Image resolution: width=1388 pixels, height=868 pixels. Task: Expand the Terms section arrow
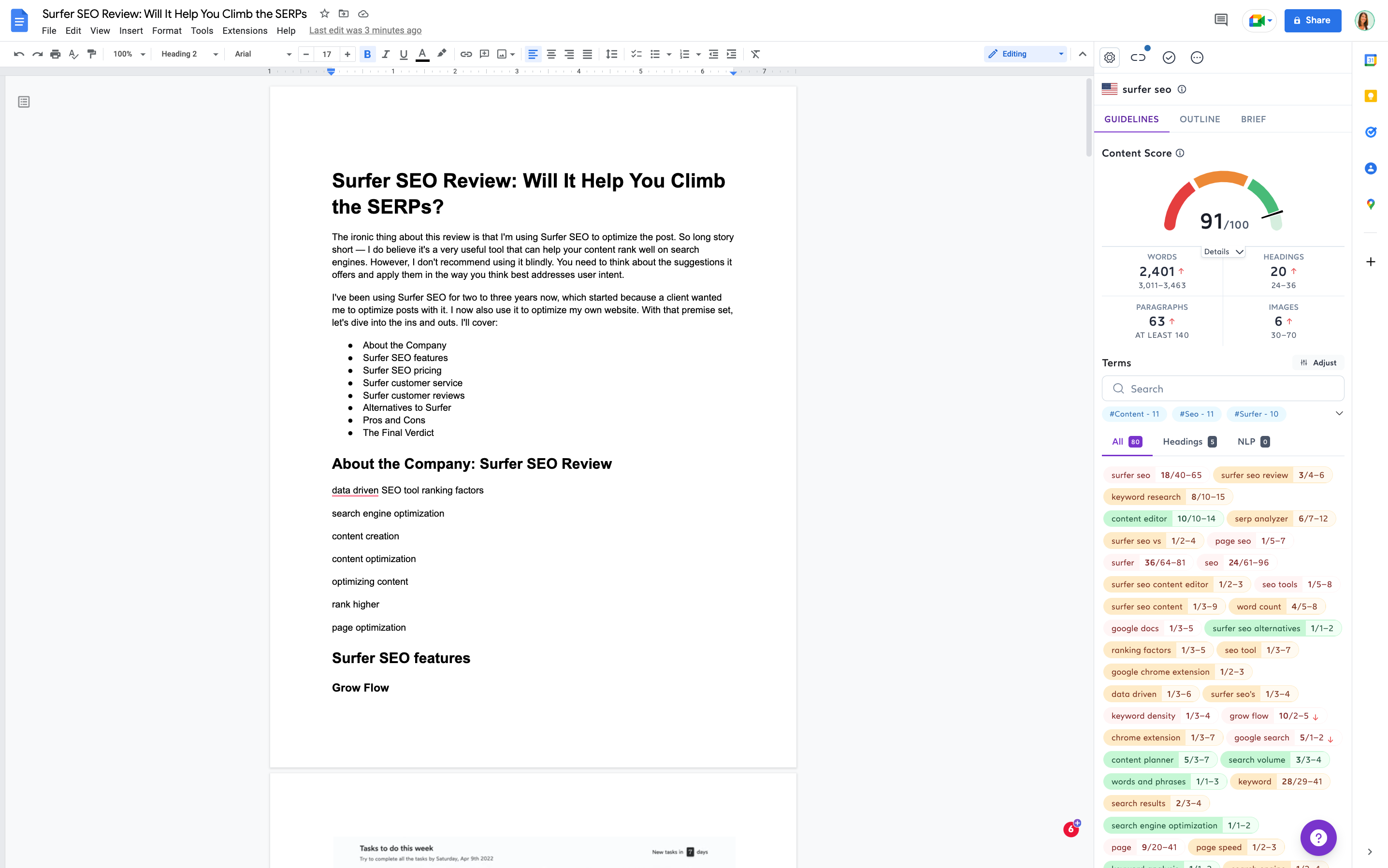pos(1339,414)
